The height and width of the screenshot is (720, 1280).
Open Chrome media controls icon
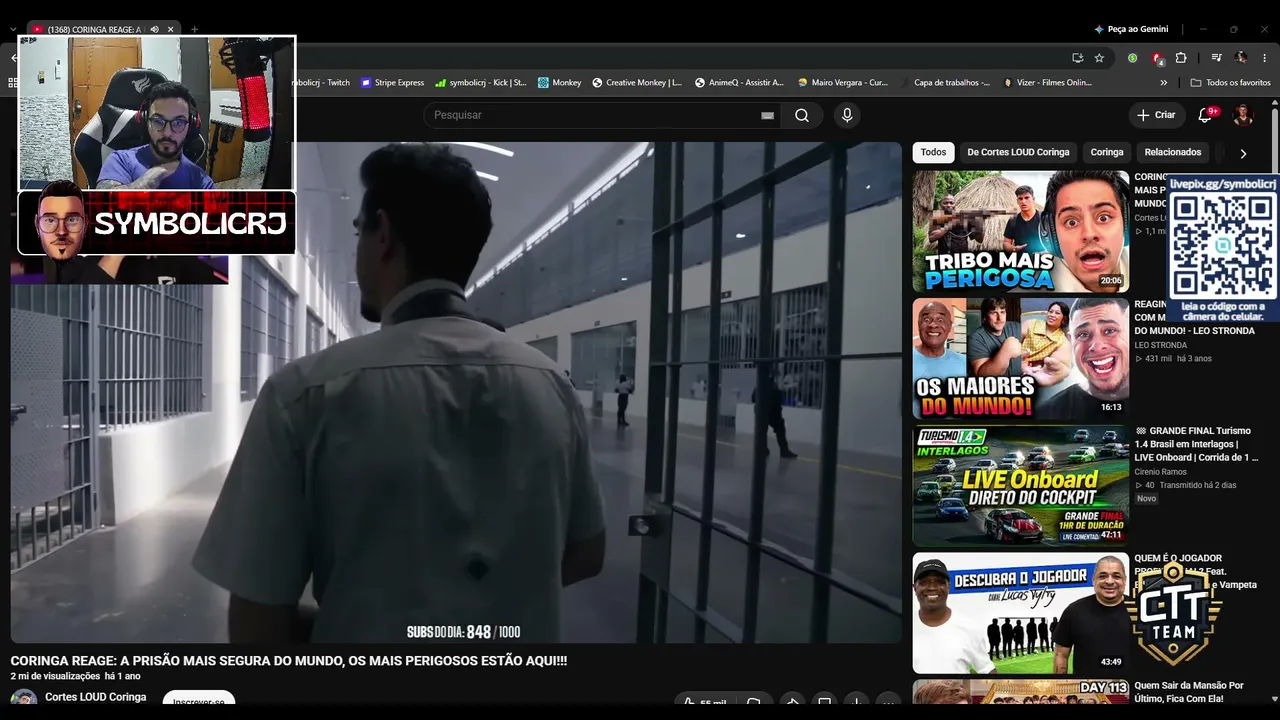coord(1216,58)
